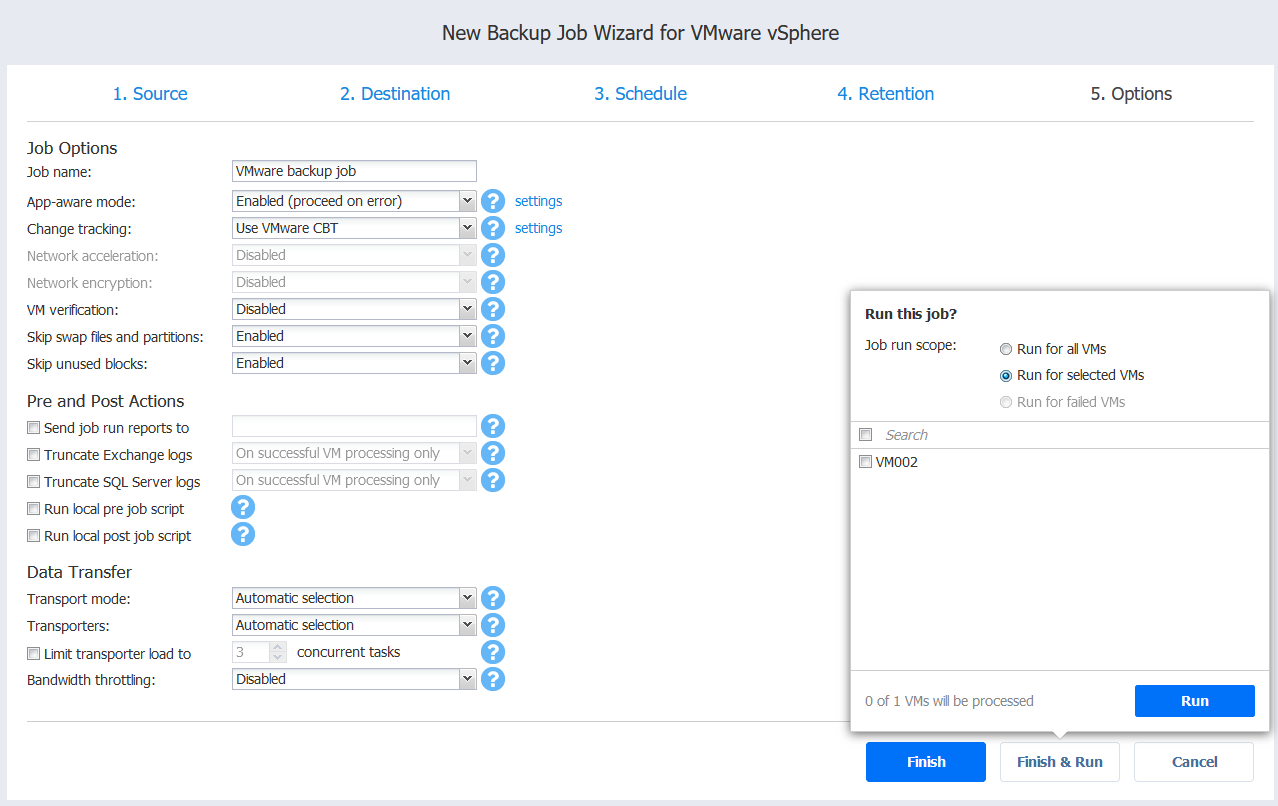Expand the Transport mode dropdown

(x=354, y=598)
